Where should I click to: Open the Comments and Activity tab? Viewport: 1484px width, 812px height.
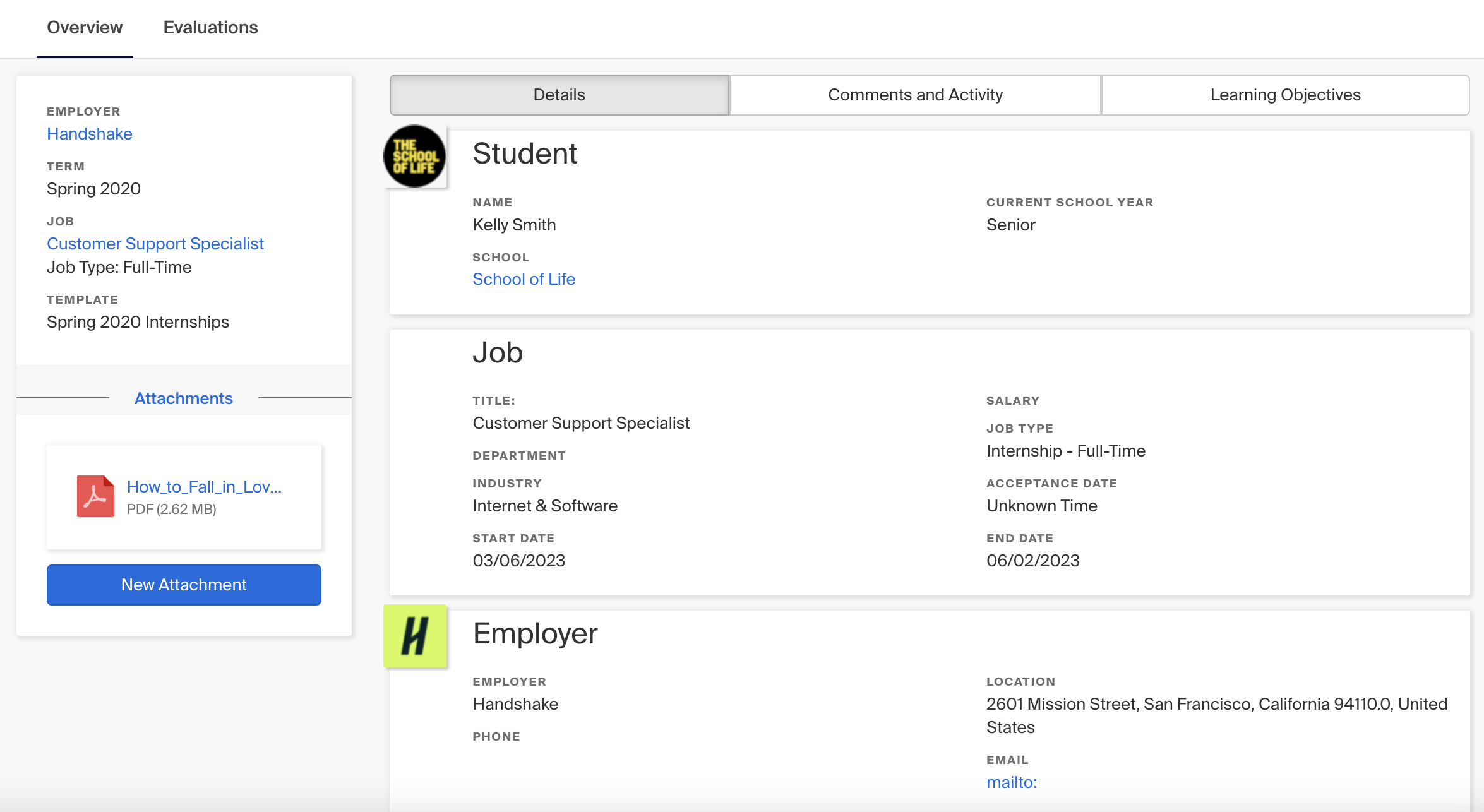(x=915, y=95)
